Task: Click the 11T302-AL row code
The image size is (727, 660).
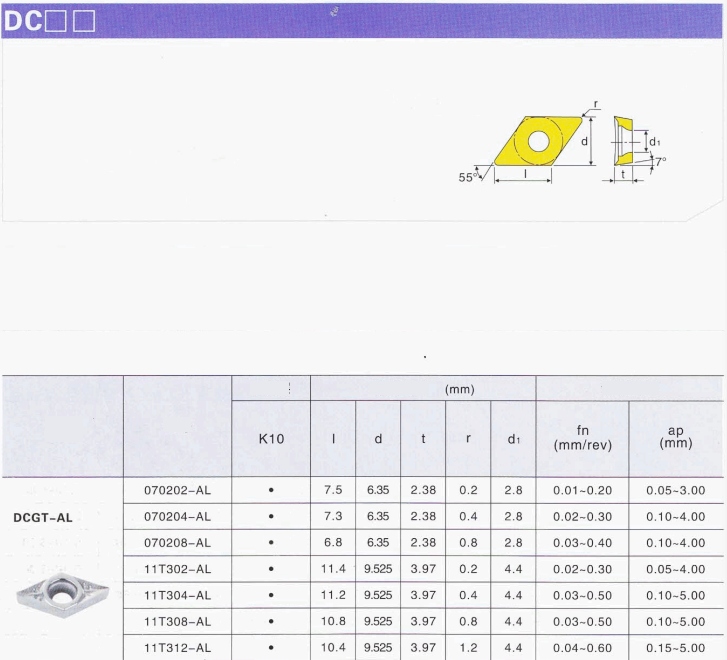Action: [178, 569]
